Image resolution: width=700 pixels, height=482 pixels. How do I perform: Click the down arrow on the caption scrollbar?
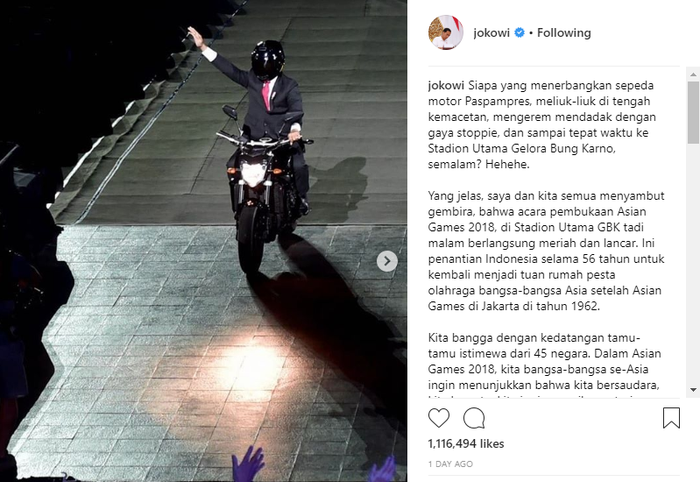(x=693, y=390)
